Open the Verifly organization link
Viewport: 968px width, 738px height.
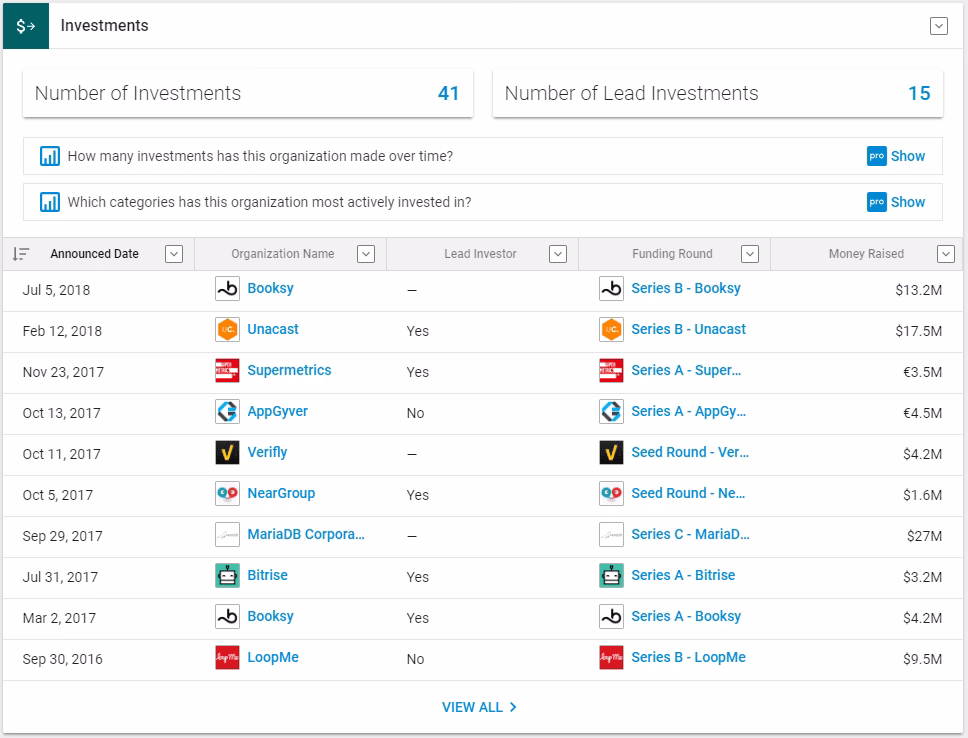(267, 452)
